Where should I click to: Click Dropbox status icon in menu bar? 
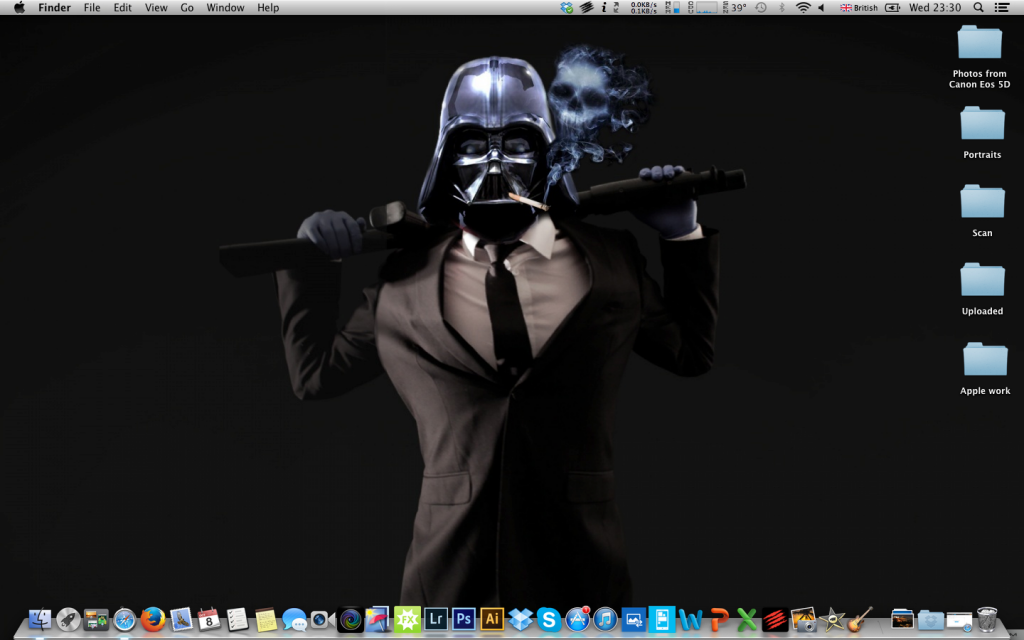(566, 8)
